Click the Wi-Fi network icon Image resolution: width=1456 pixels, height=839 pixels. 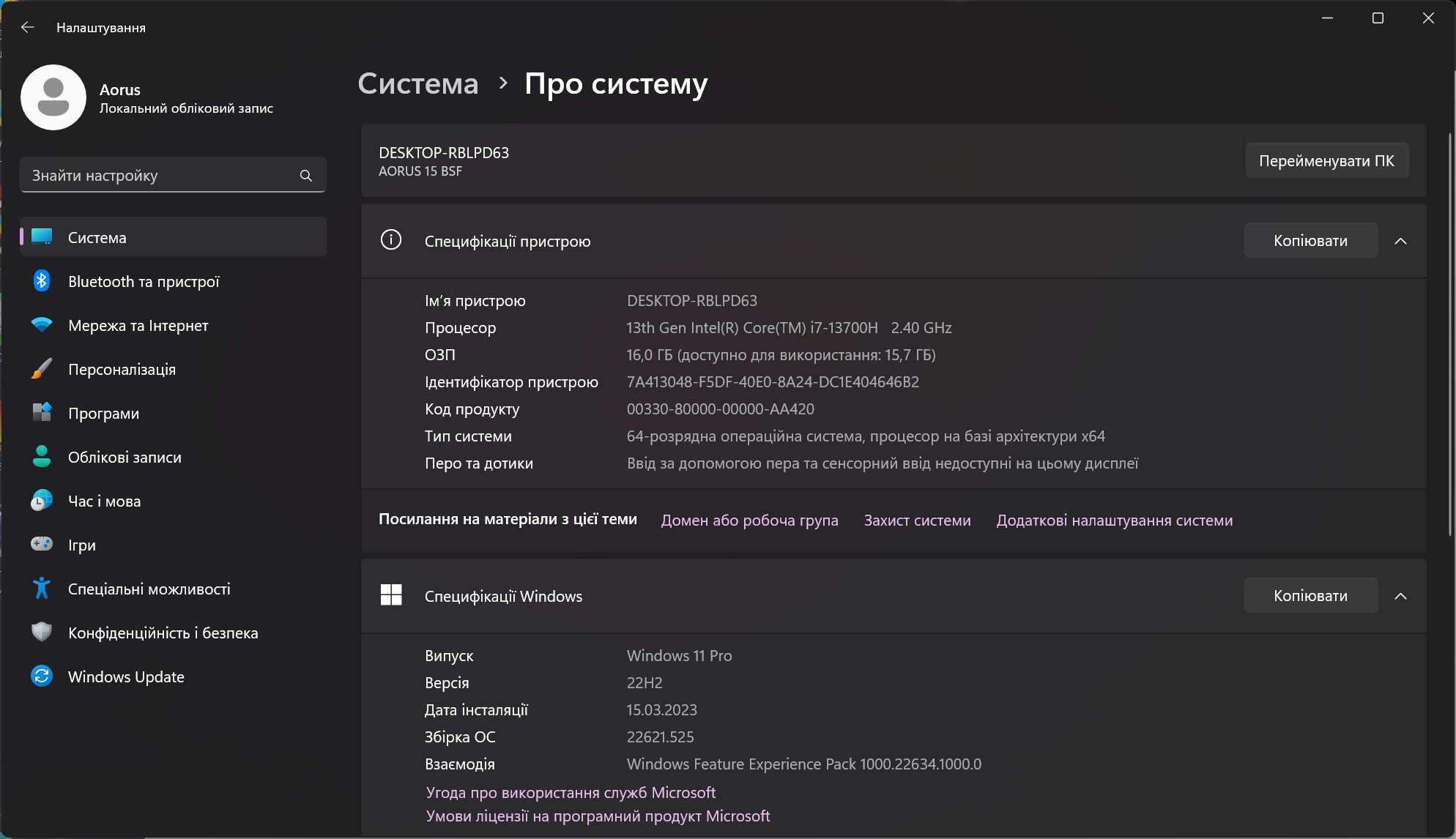click(x=42, y=325)
